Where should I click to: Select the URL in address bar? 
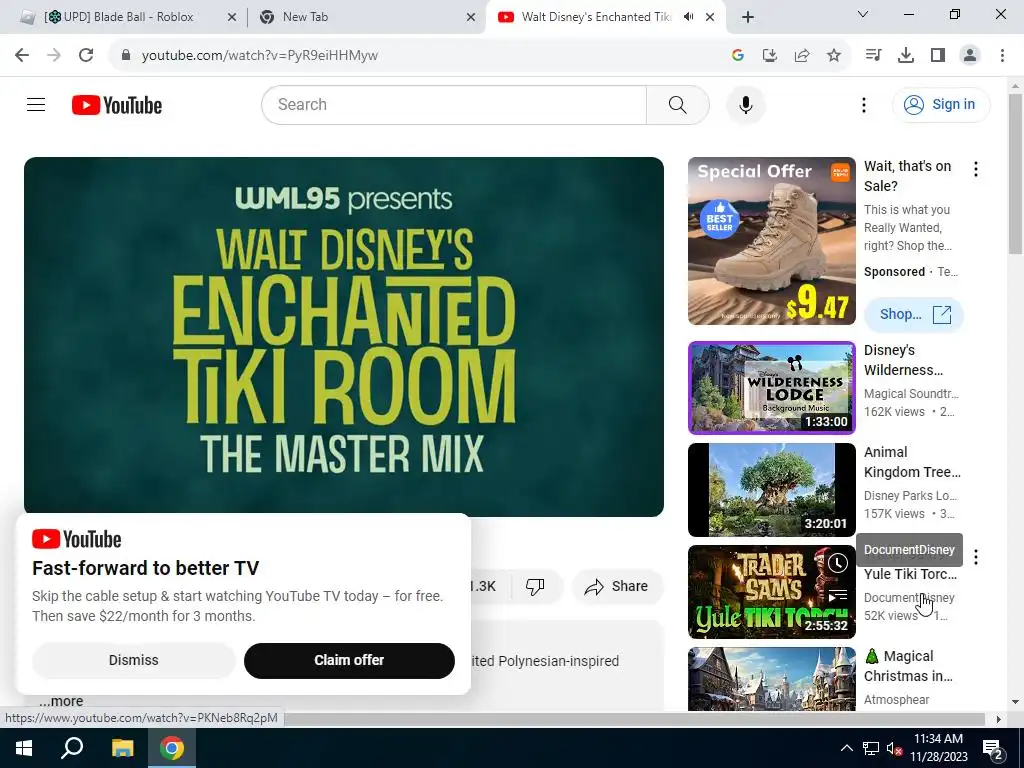[260, 56]
